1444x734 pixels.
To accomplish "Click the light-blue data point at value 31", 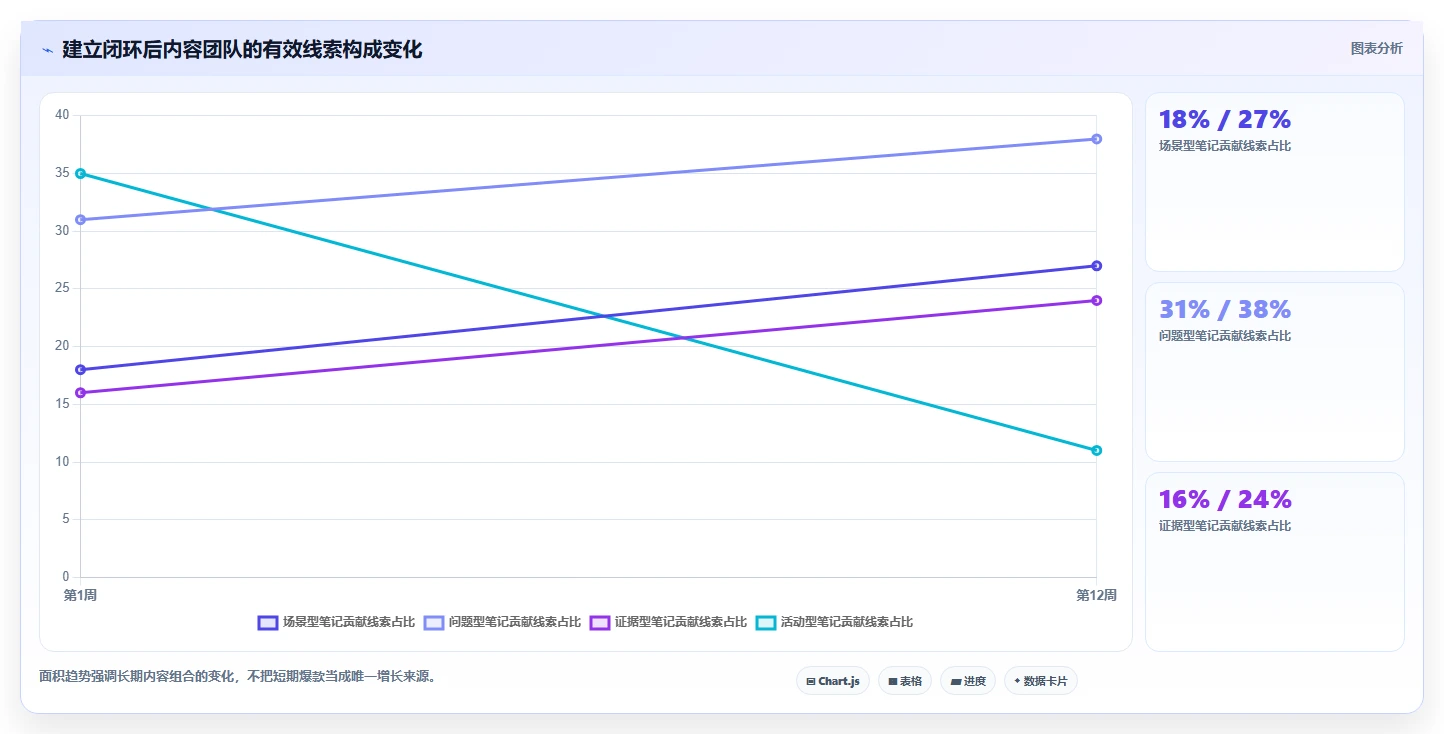I will pyautogui.click(x=80, y=219).
